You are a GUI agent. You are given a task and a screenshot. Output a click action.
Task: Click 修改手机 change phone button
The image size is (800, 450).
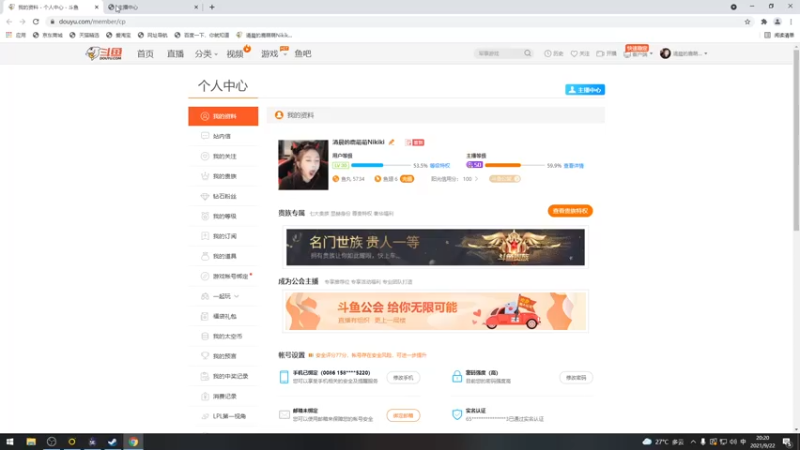pyautogui.click(x=403, y=378)
